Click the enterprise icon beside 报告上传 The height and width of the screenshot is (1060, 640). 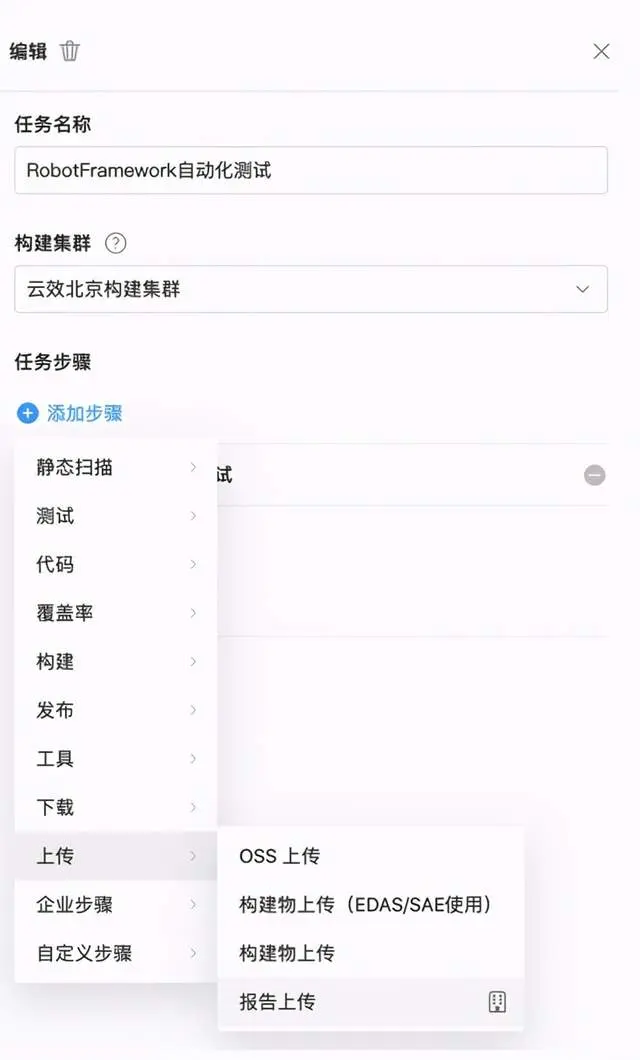coord(497,1001)
